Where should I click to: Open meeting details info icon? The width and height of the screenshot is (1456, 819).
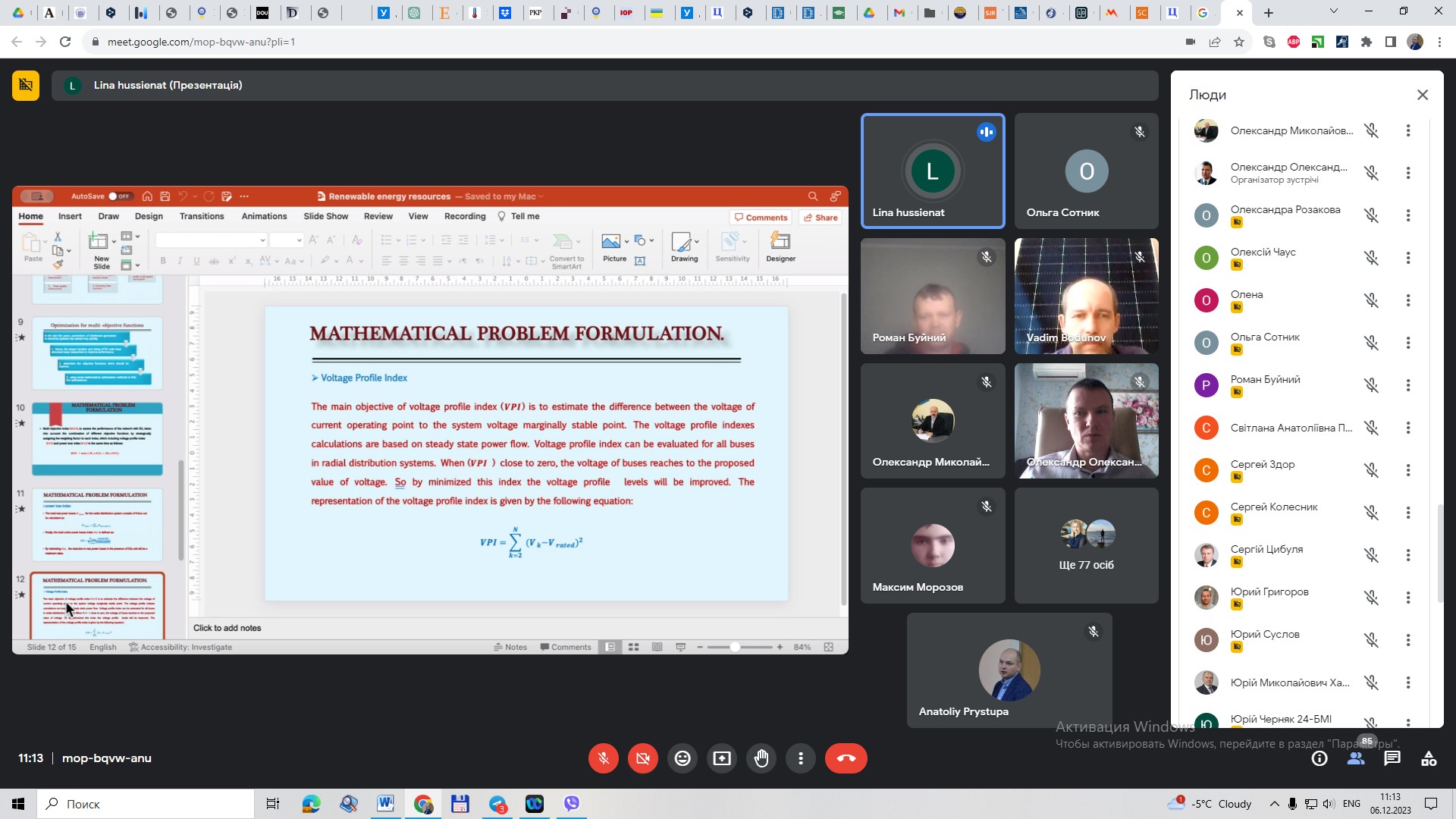[1319, 758]
